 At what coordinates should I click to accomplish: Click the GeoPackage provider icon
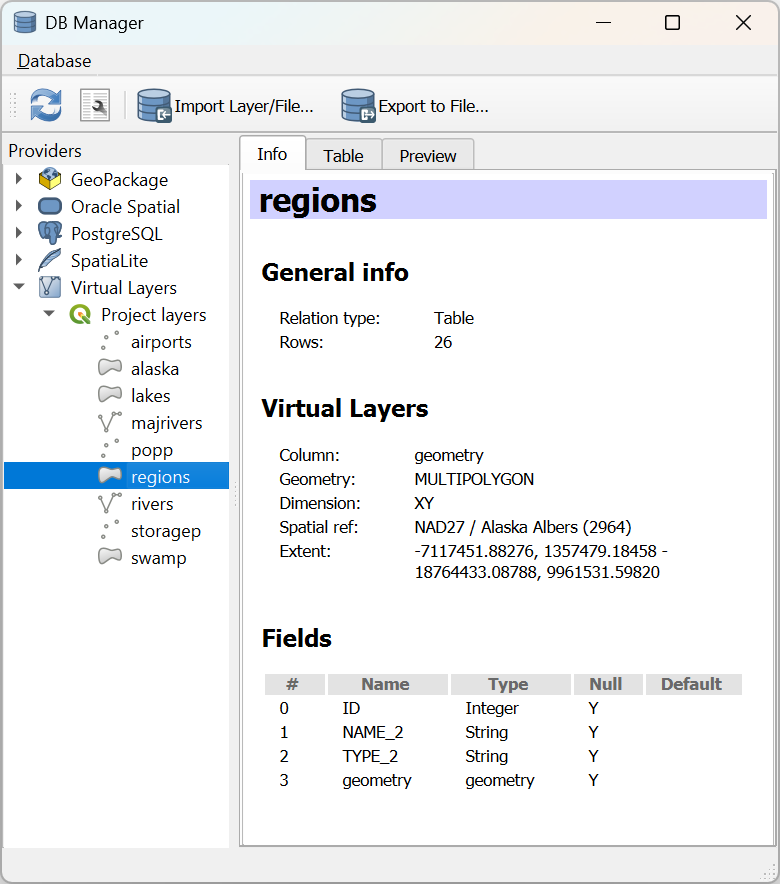tap(50, 180)
